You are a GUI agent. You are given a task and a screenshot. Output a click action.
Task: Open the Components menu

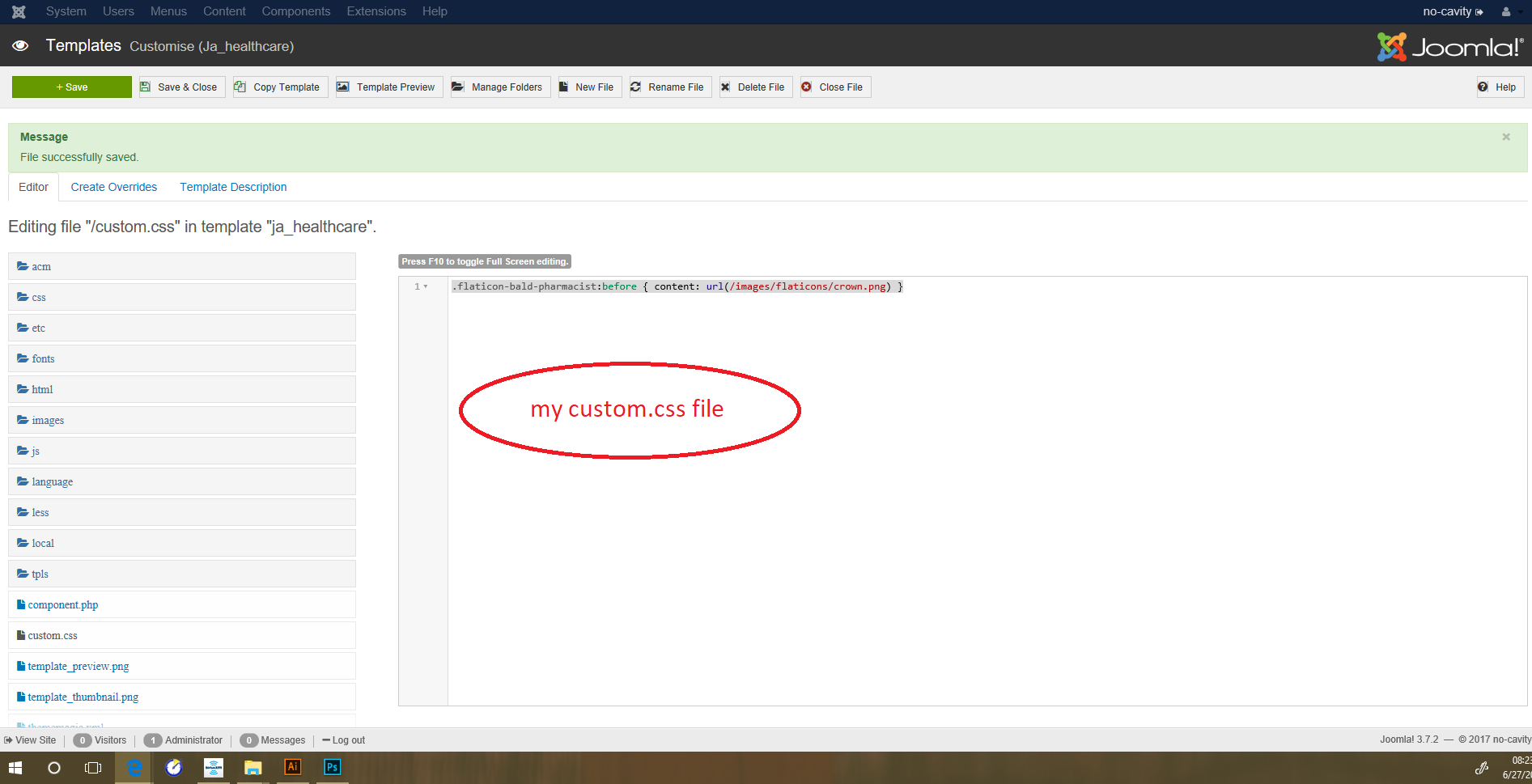click(x=296, y=11)
